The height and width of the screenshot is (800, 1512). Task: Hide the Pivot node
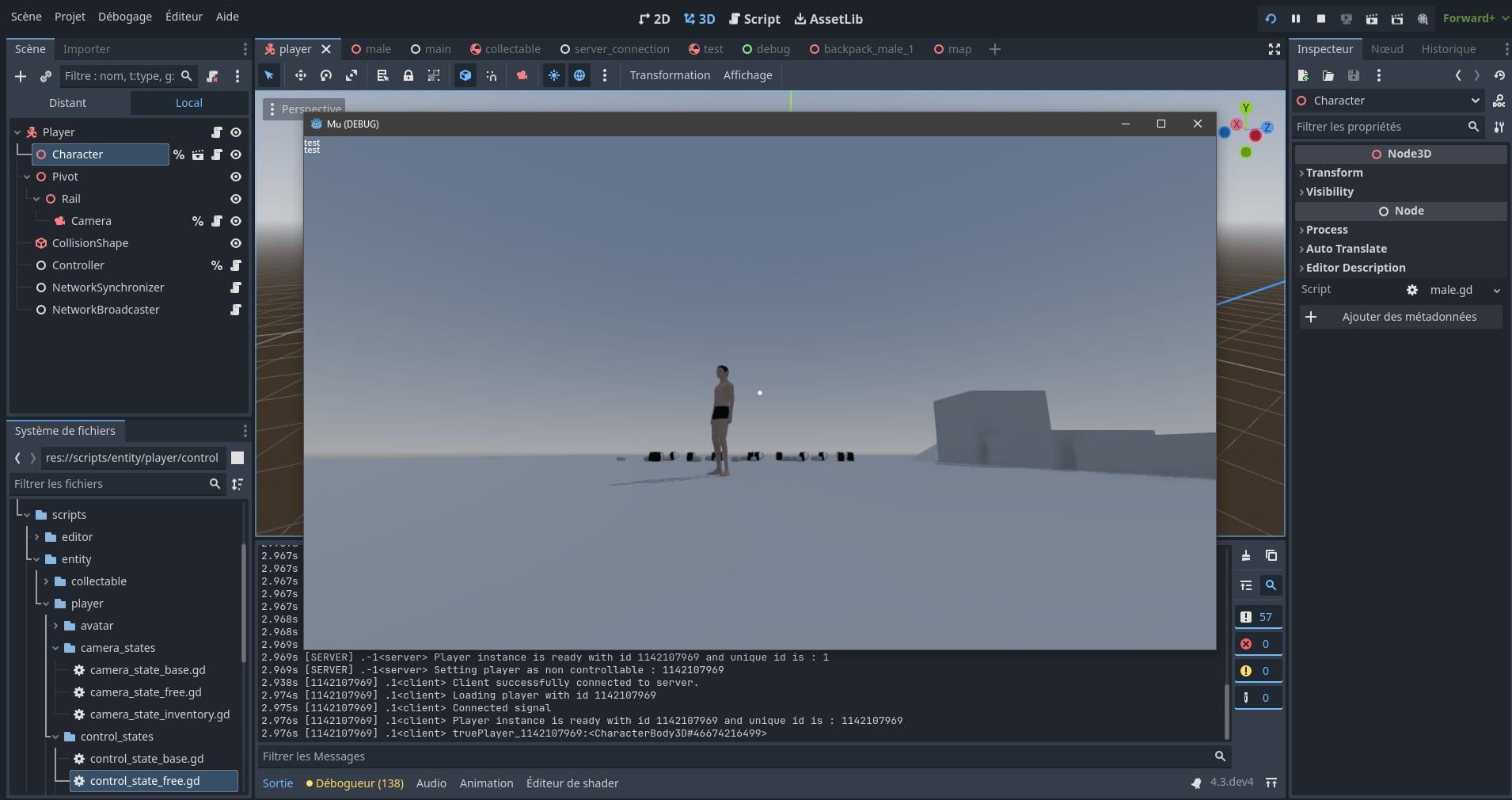click(x=236, y=177)
